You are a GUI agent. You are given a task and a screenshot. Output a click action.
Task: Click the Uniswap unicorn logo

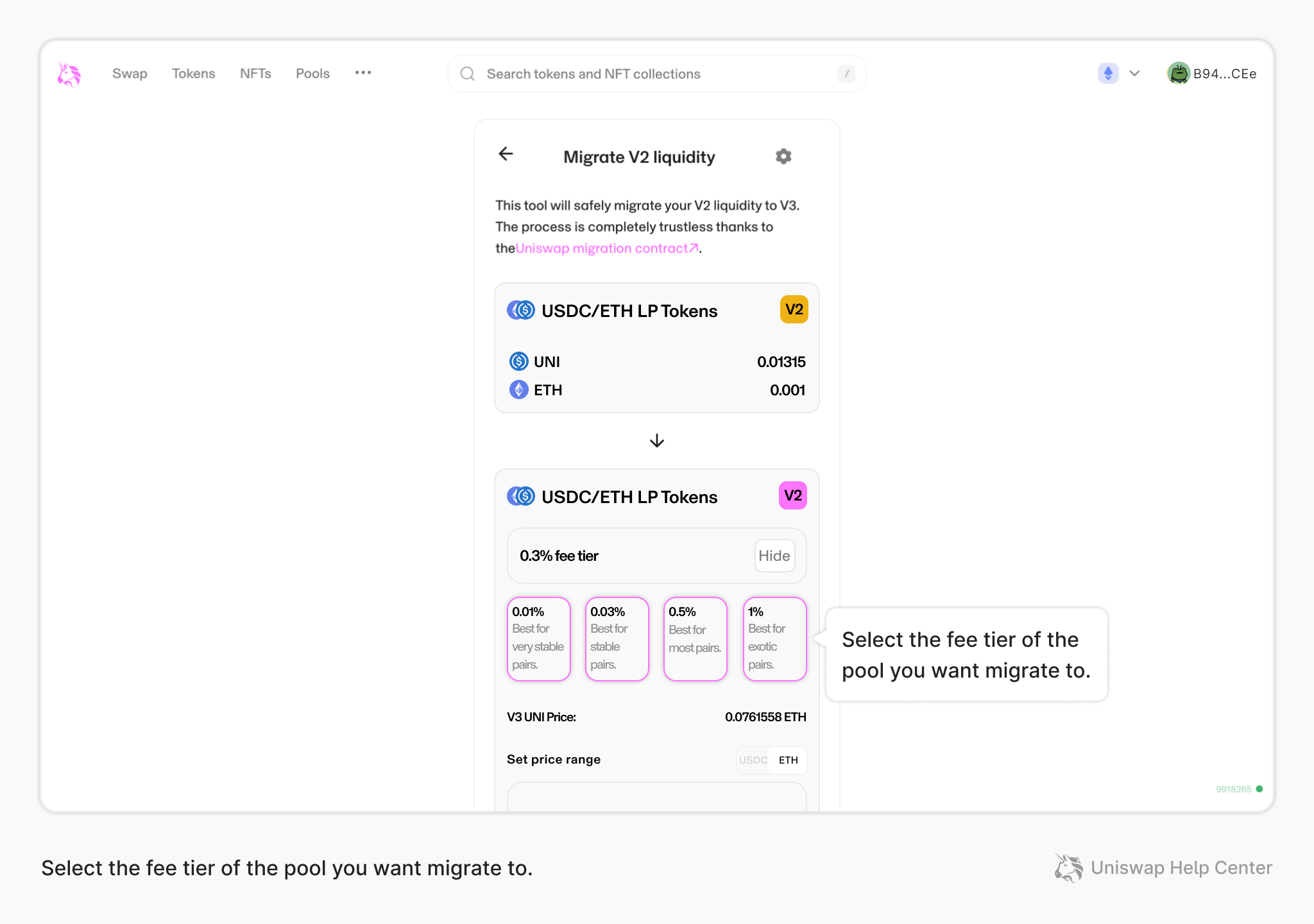(x=69, y=74)
